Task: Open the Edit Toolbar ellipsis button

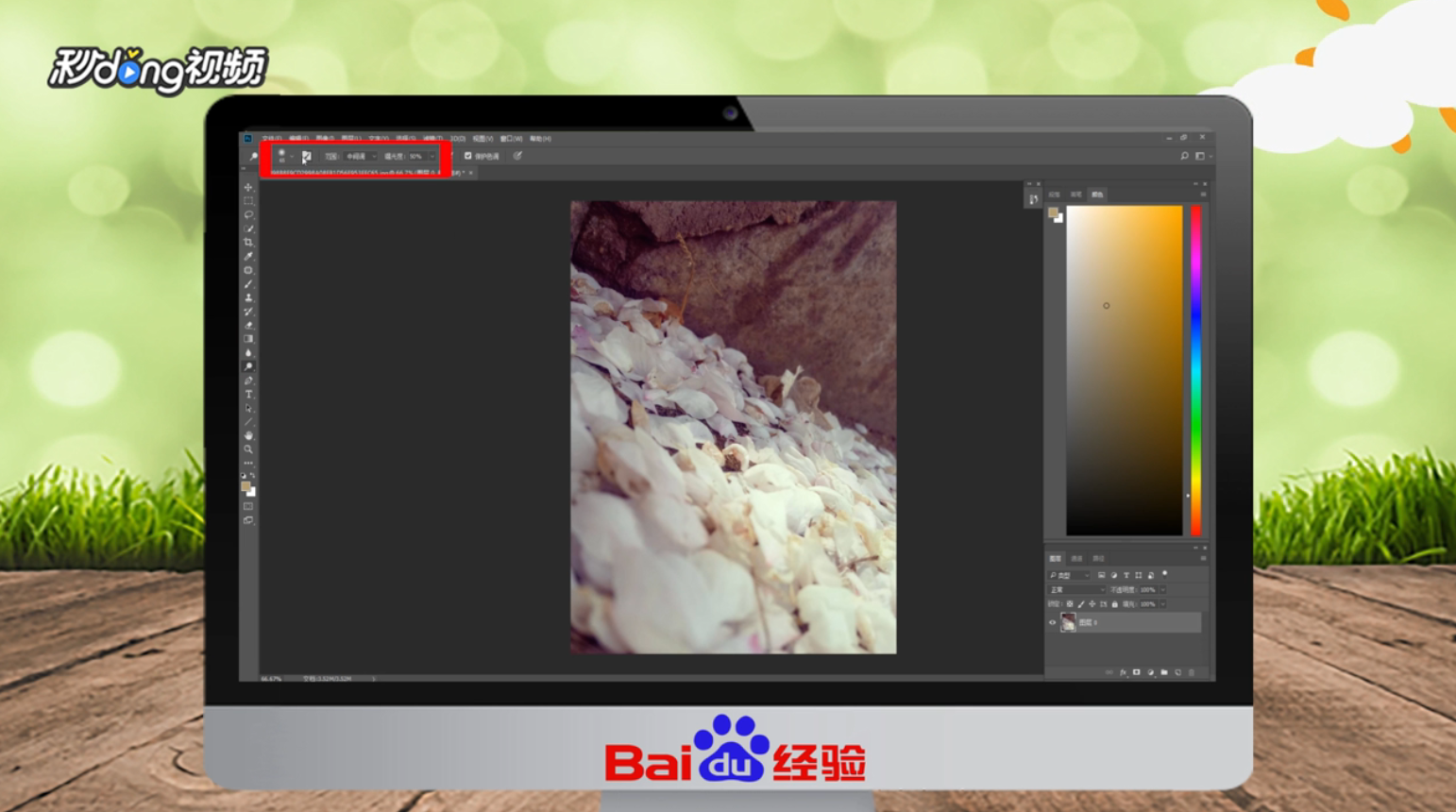Action: [248, 463]
